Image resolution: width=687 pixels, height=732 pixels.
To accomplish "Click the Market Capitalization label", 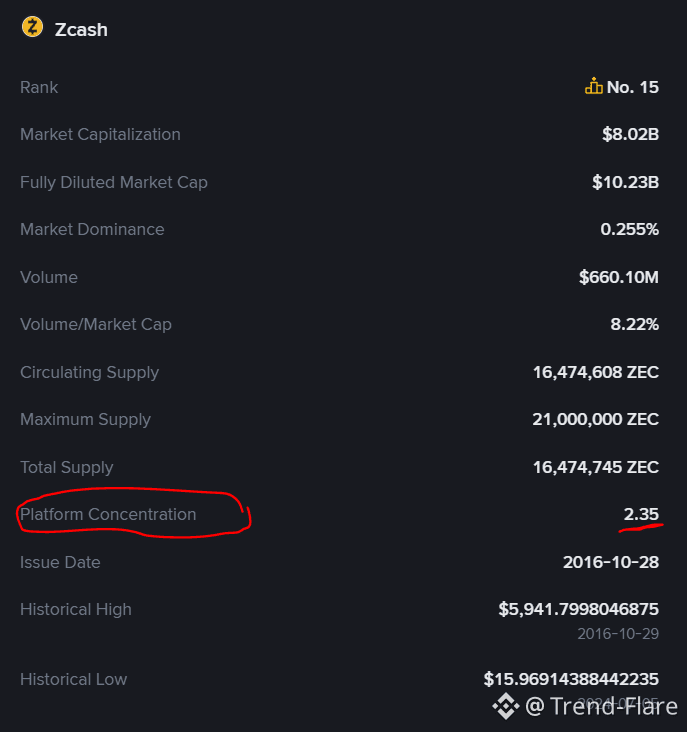I will [100, 134].
